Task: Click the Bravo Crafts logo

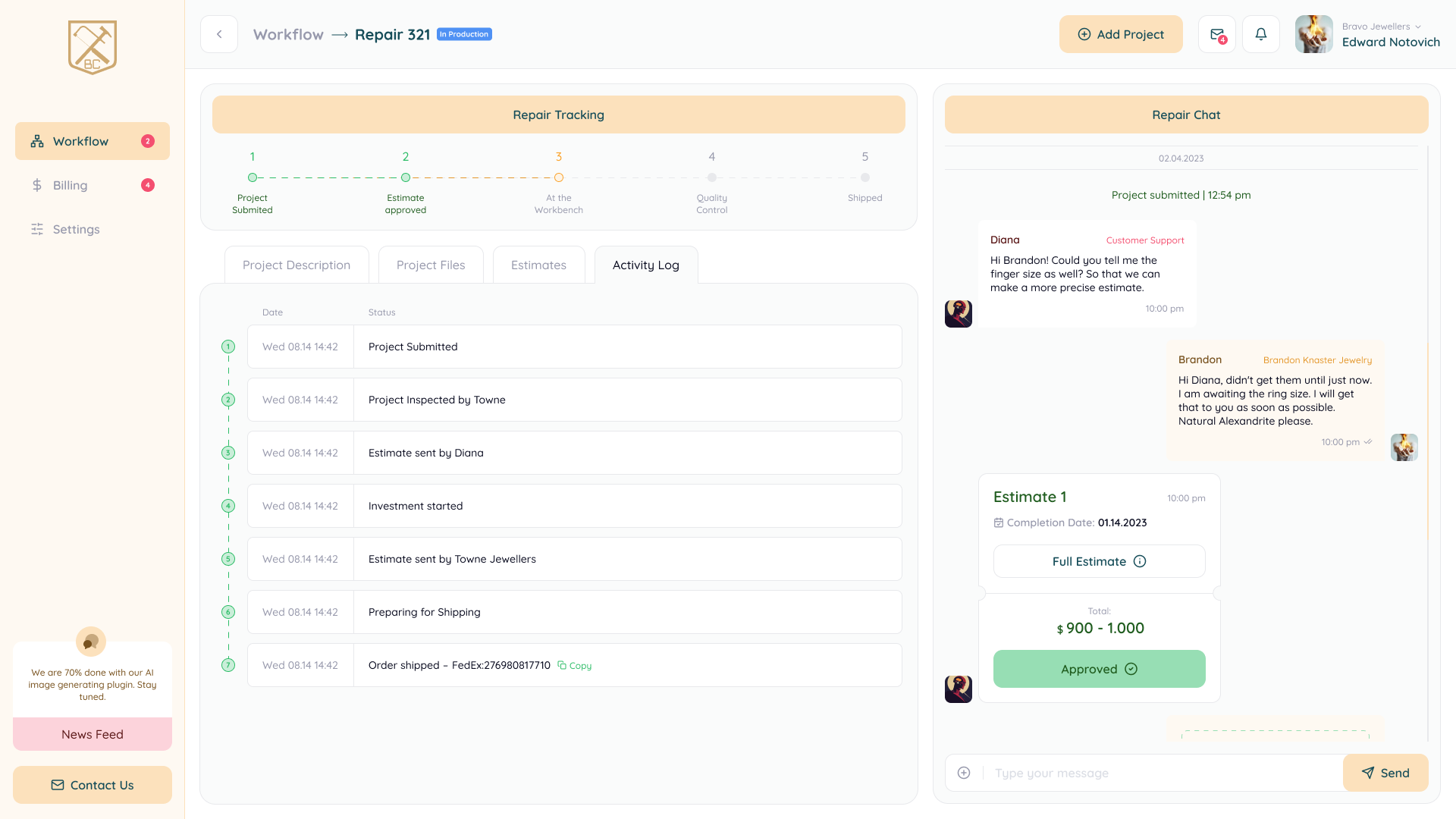Action: (x=93, y=47)
